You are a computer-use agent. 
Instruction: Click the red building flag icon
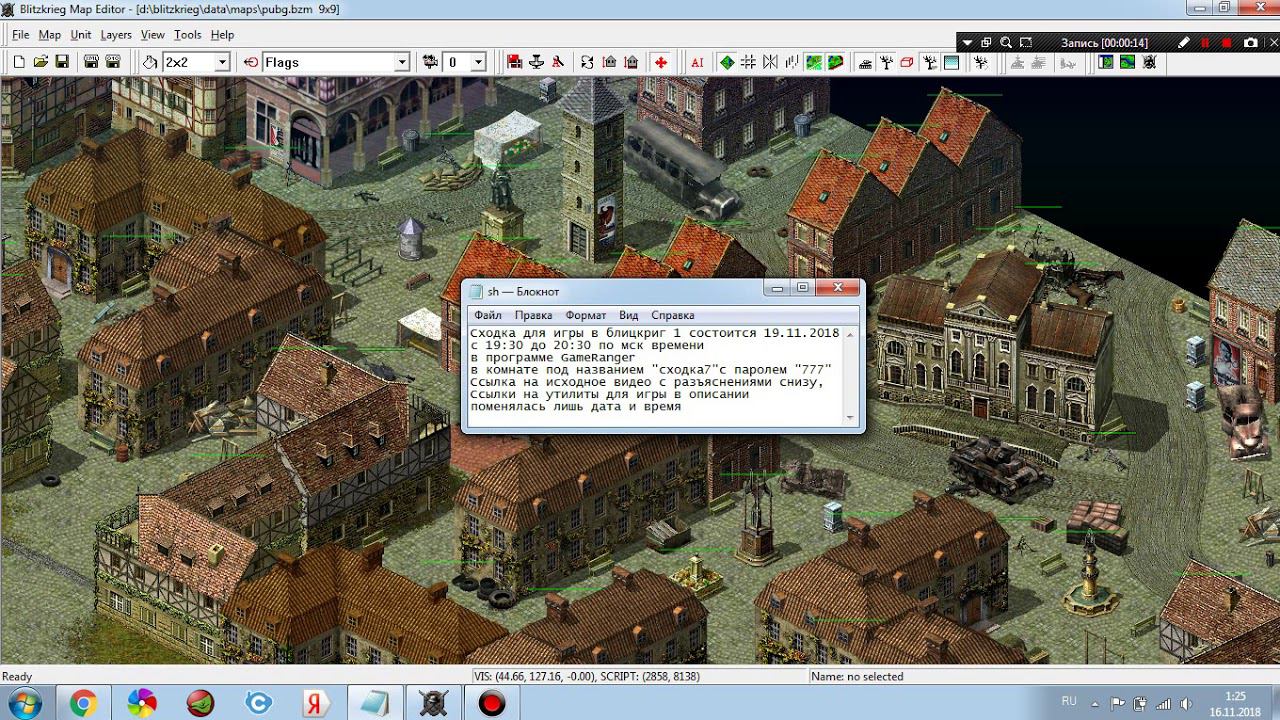coord(514,62)
